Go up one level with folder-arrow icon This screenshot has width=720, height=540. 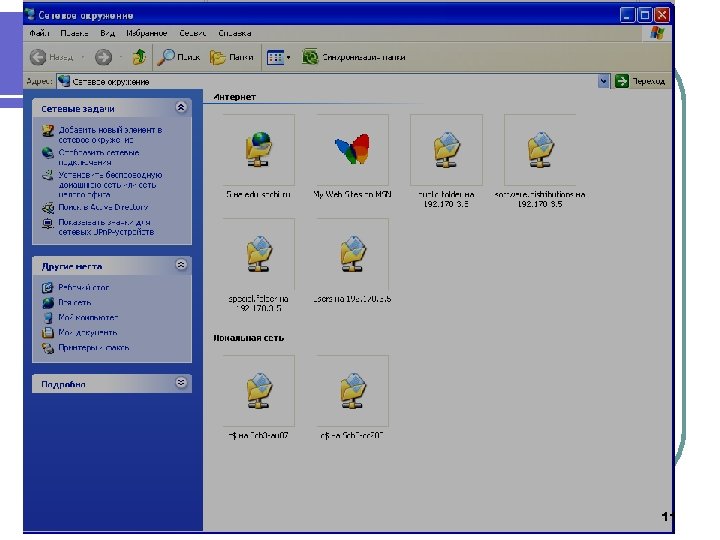click(x=139, y=57)
